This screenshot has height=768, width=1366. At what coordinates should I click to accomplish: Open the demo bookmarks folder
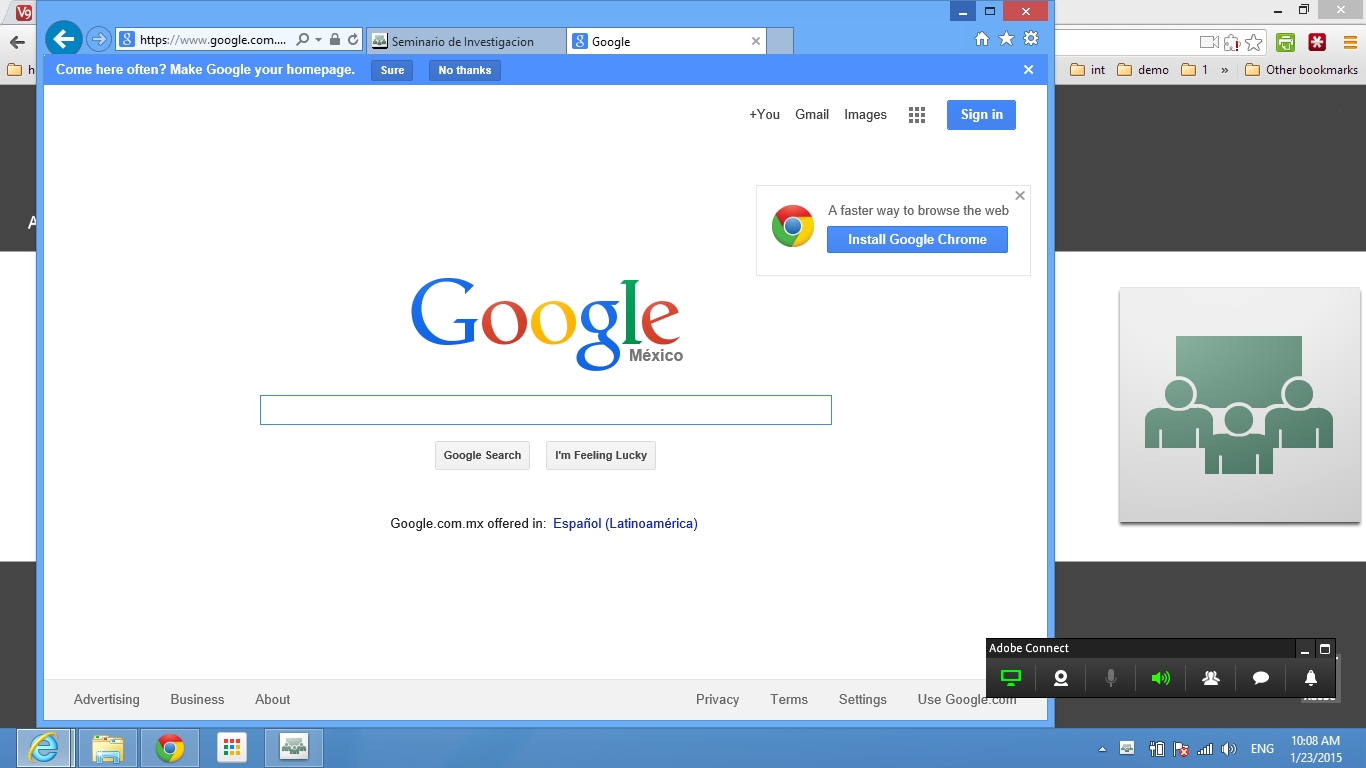pos(1142,70)
